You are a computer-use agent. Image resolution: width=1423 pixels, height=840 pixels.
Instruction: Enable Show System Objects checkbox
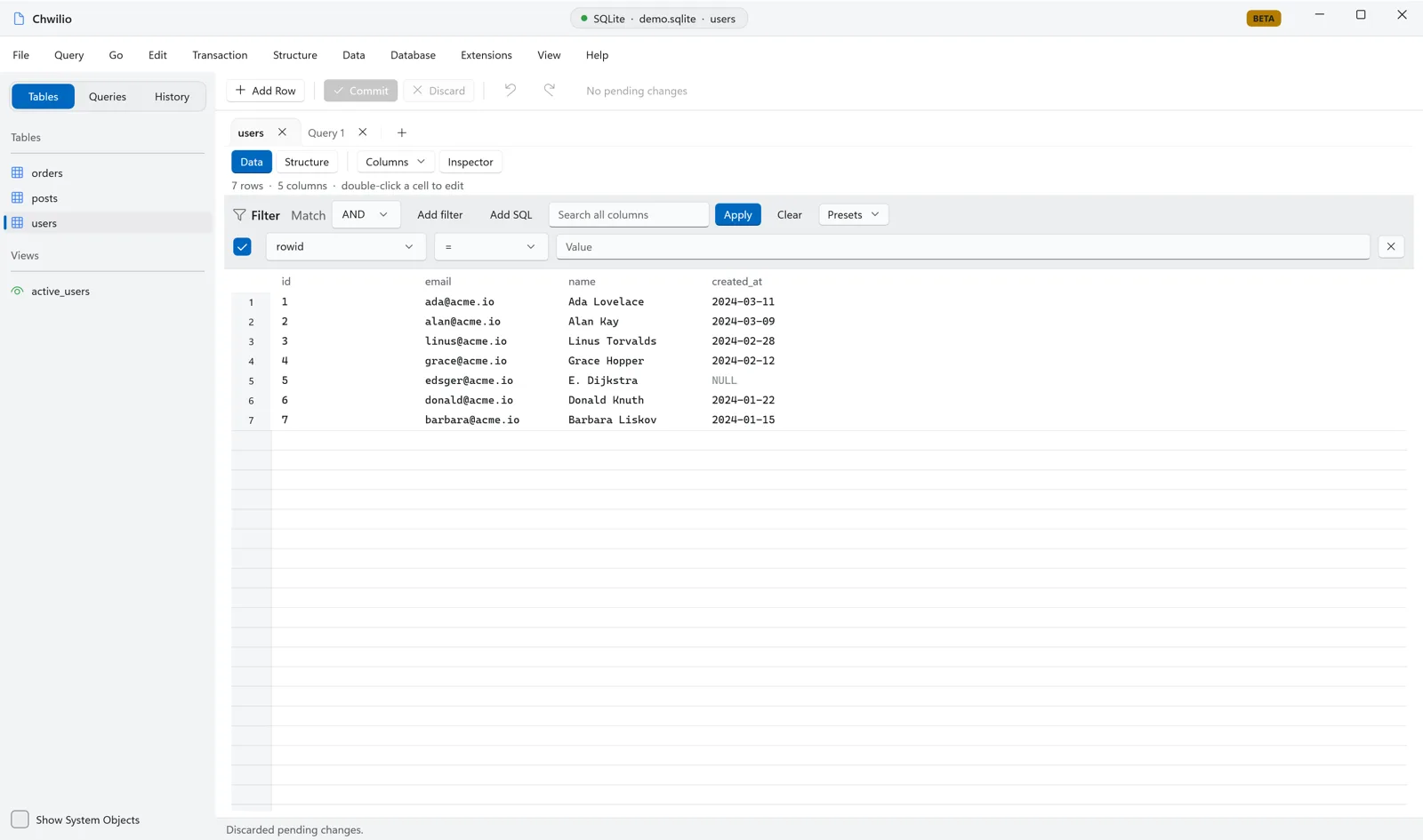click(20, 820)
